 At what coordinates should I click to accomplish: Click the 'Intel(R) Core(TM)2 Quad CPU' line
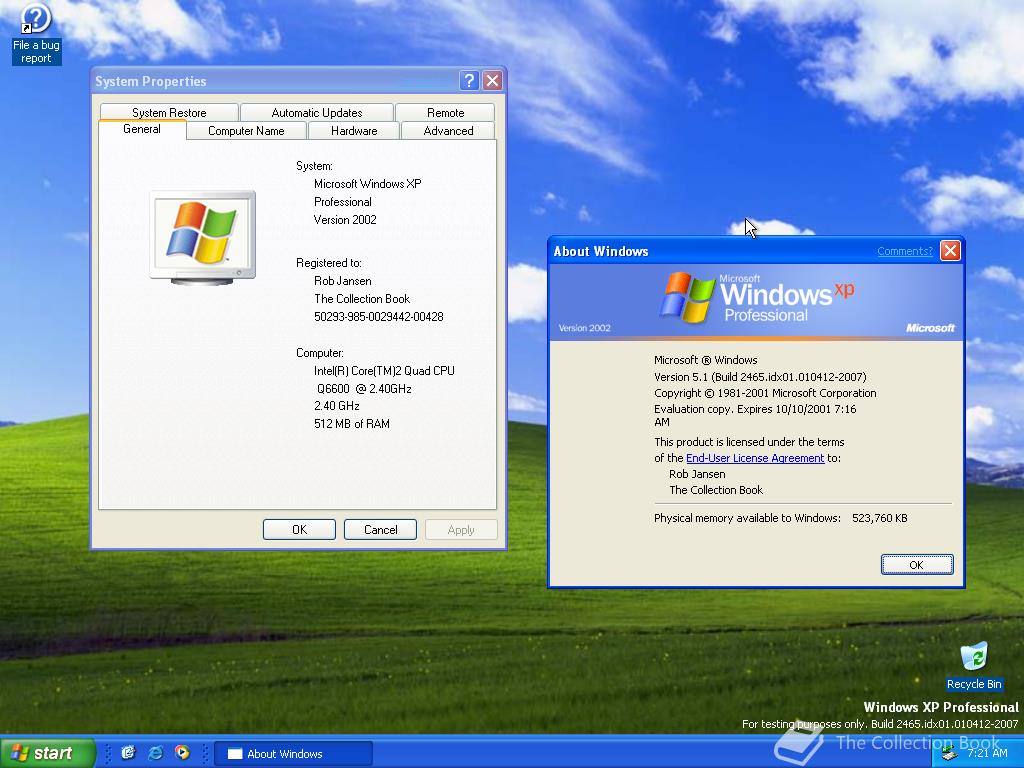click(x=384, y=370)
